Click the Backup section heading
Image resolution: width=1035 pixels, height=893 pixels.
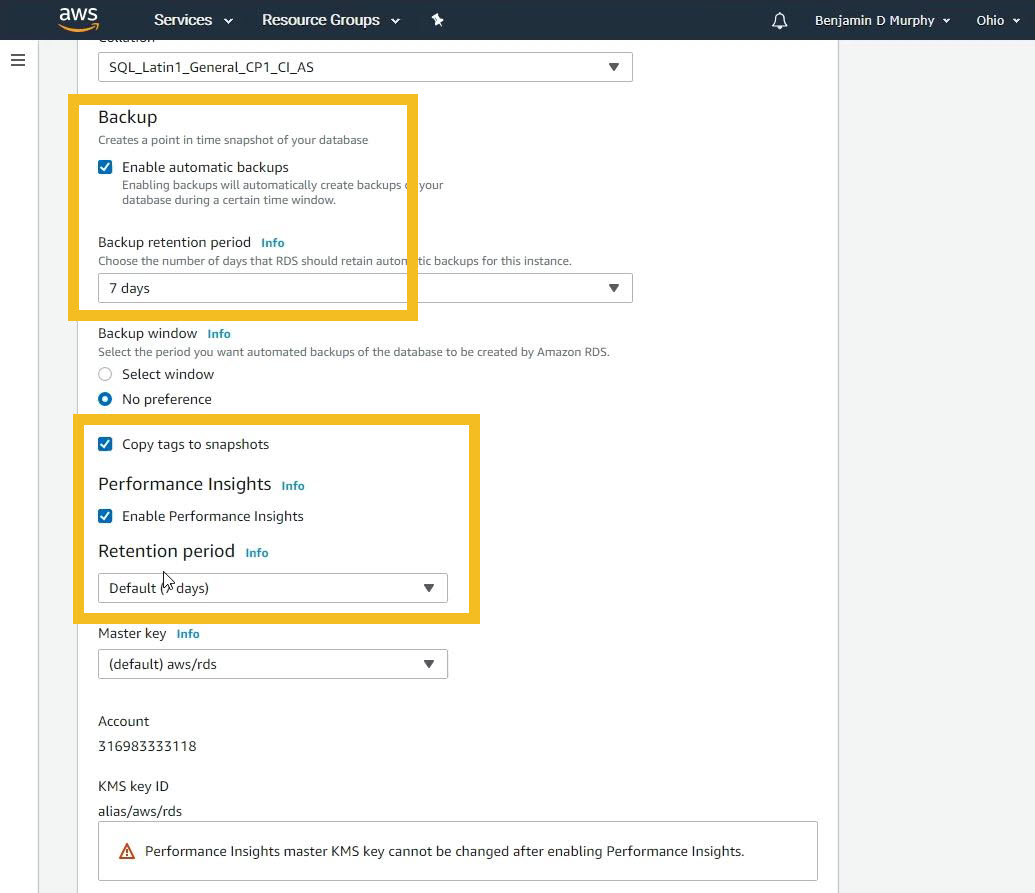pos(127,117)
